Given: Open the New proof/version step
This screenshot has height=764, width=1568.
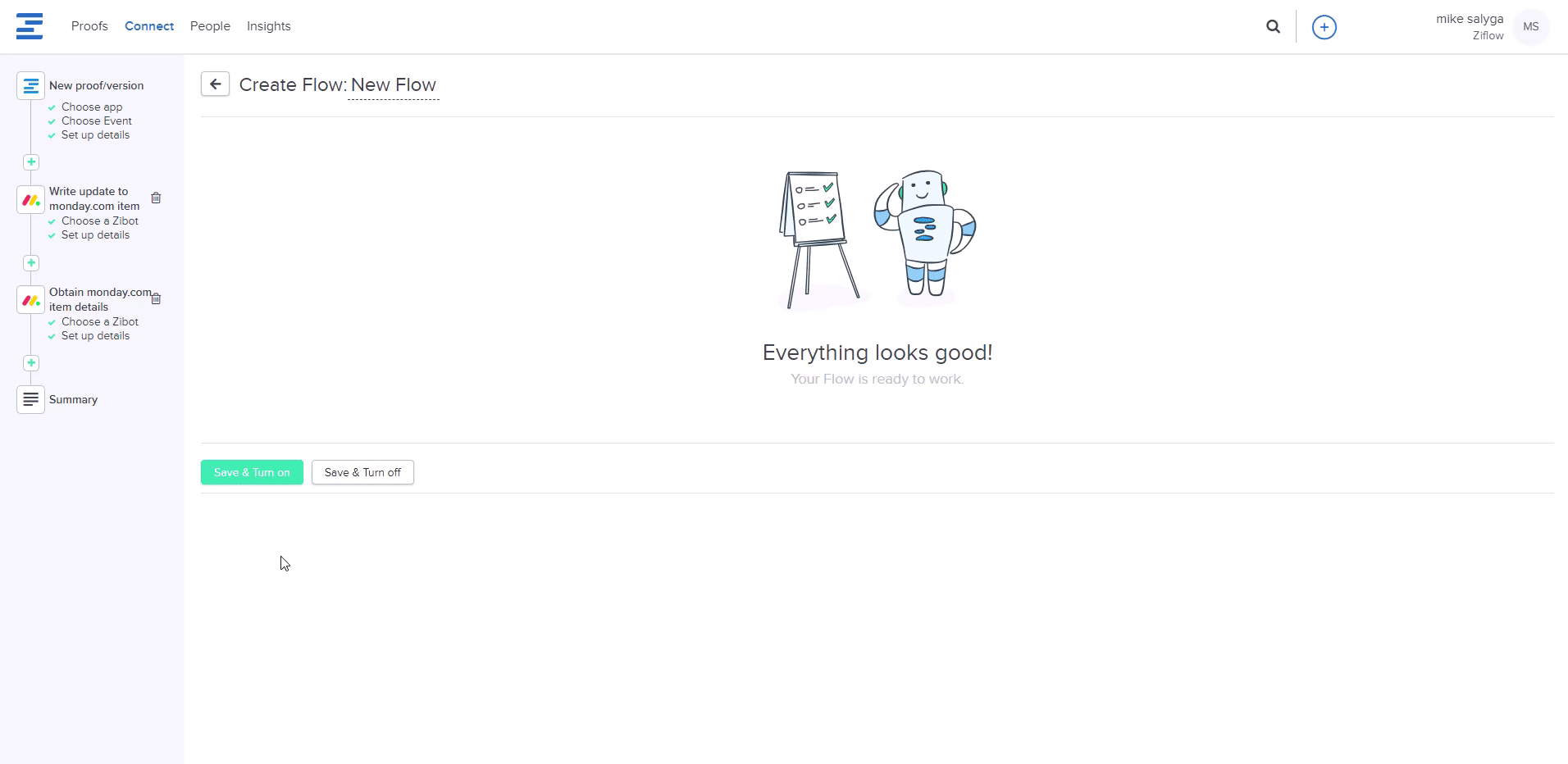Looking at the screenshot, I should pos(96,85).
